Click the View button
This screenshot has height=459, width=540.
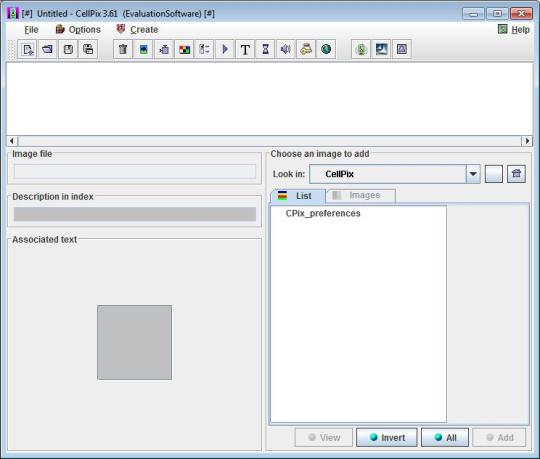(324, 438)
